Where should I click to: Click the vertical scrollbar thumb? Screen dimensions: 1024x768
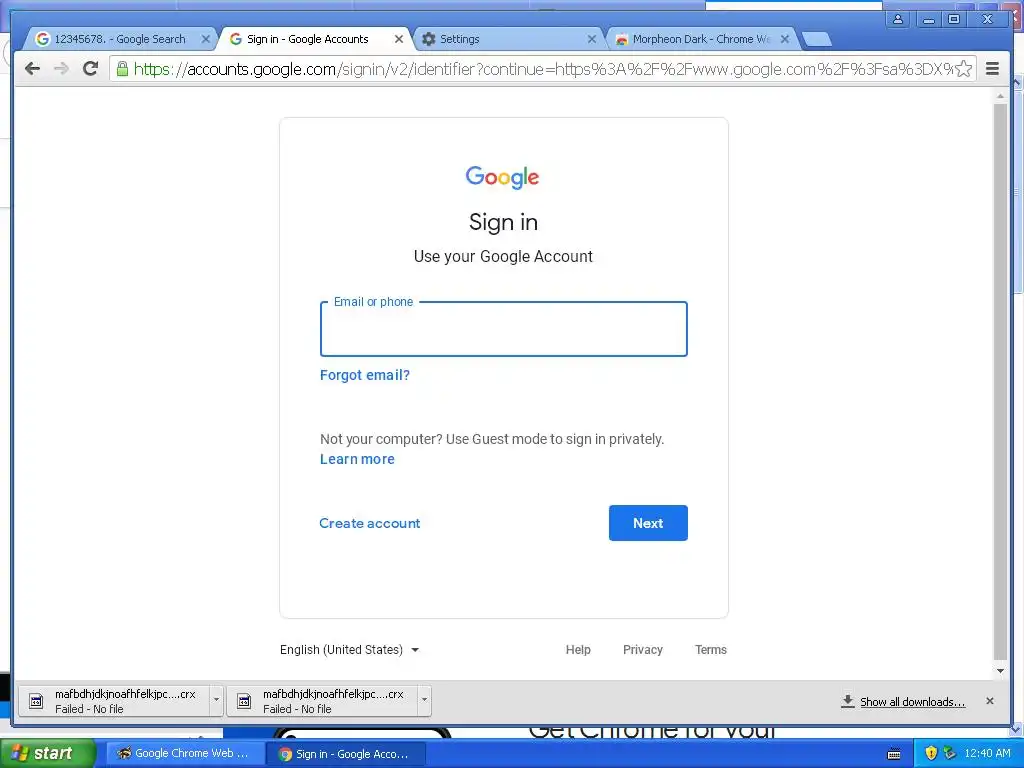1000,382
